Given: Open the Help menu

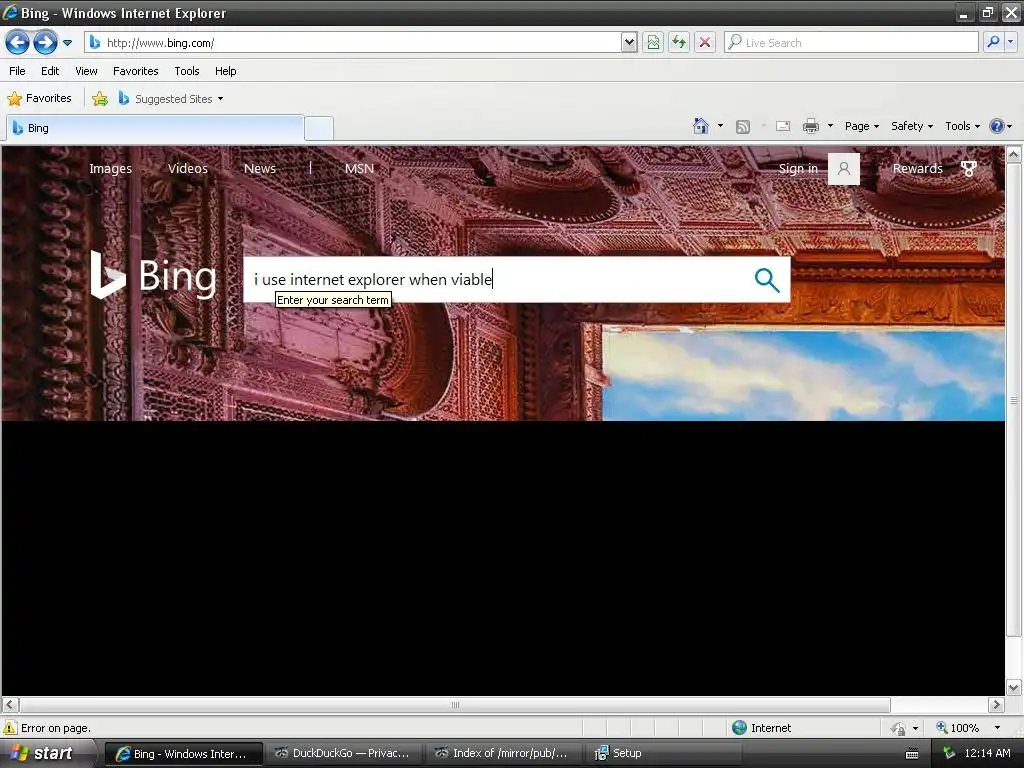Looking at the screenshot, I should (x=225, y=71).
